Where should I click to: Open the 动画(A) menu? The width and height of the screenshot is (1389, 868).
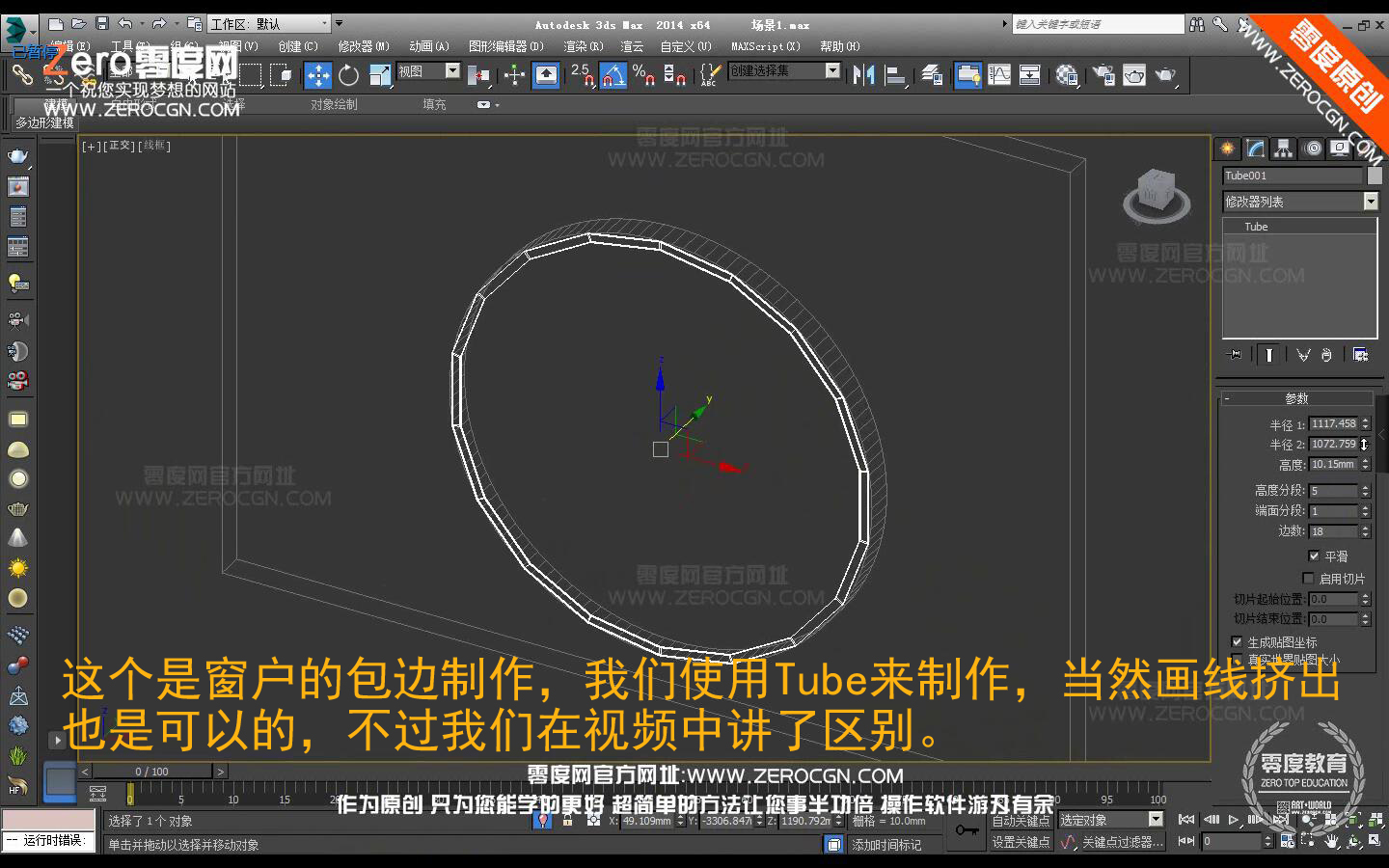429,46
